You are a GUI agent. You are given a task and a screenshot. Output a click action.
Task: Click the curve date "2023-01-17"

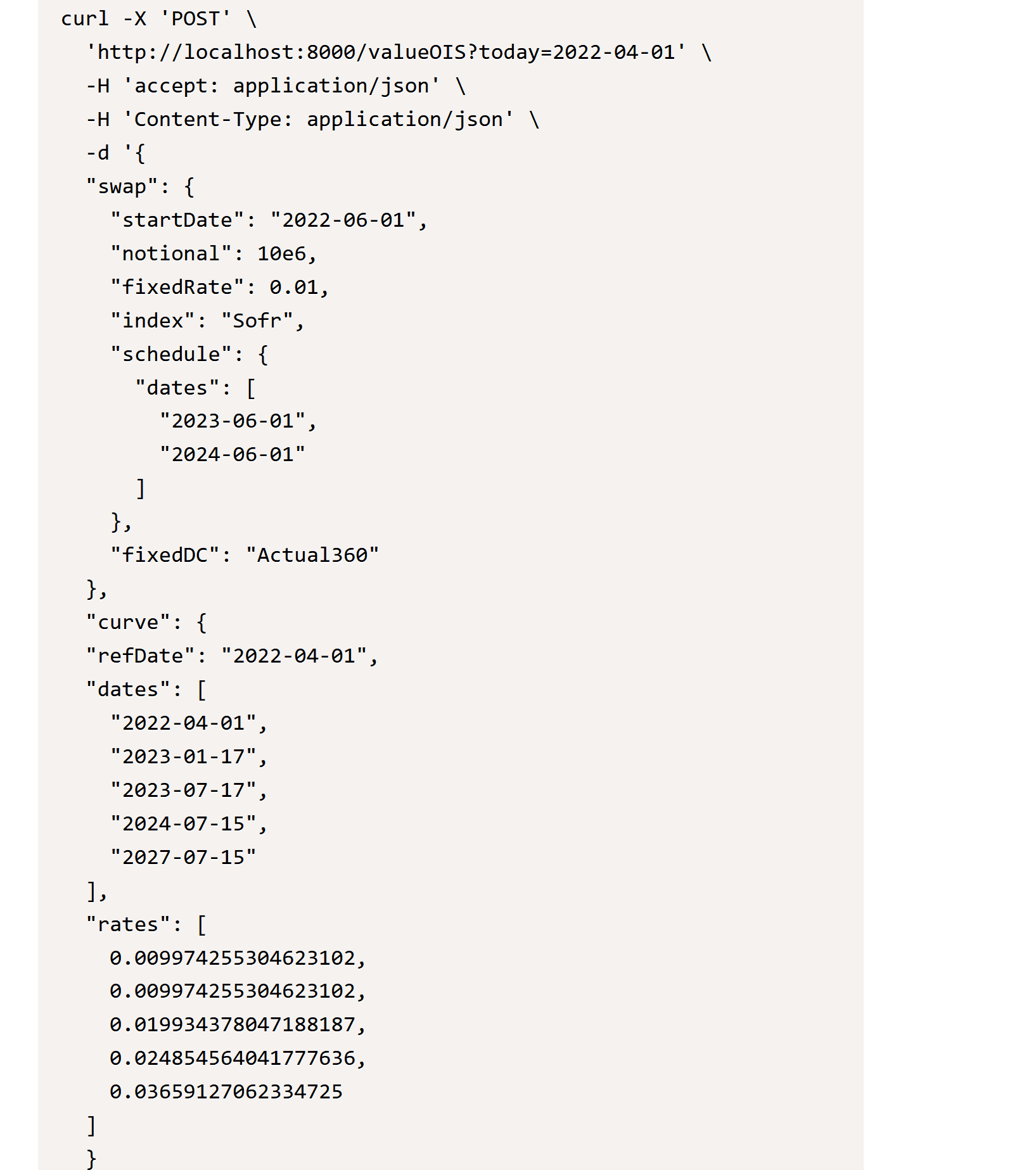pos(189,757)
